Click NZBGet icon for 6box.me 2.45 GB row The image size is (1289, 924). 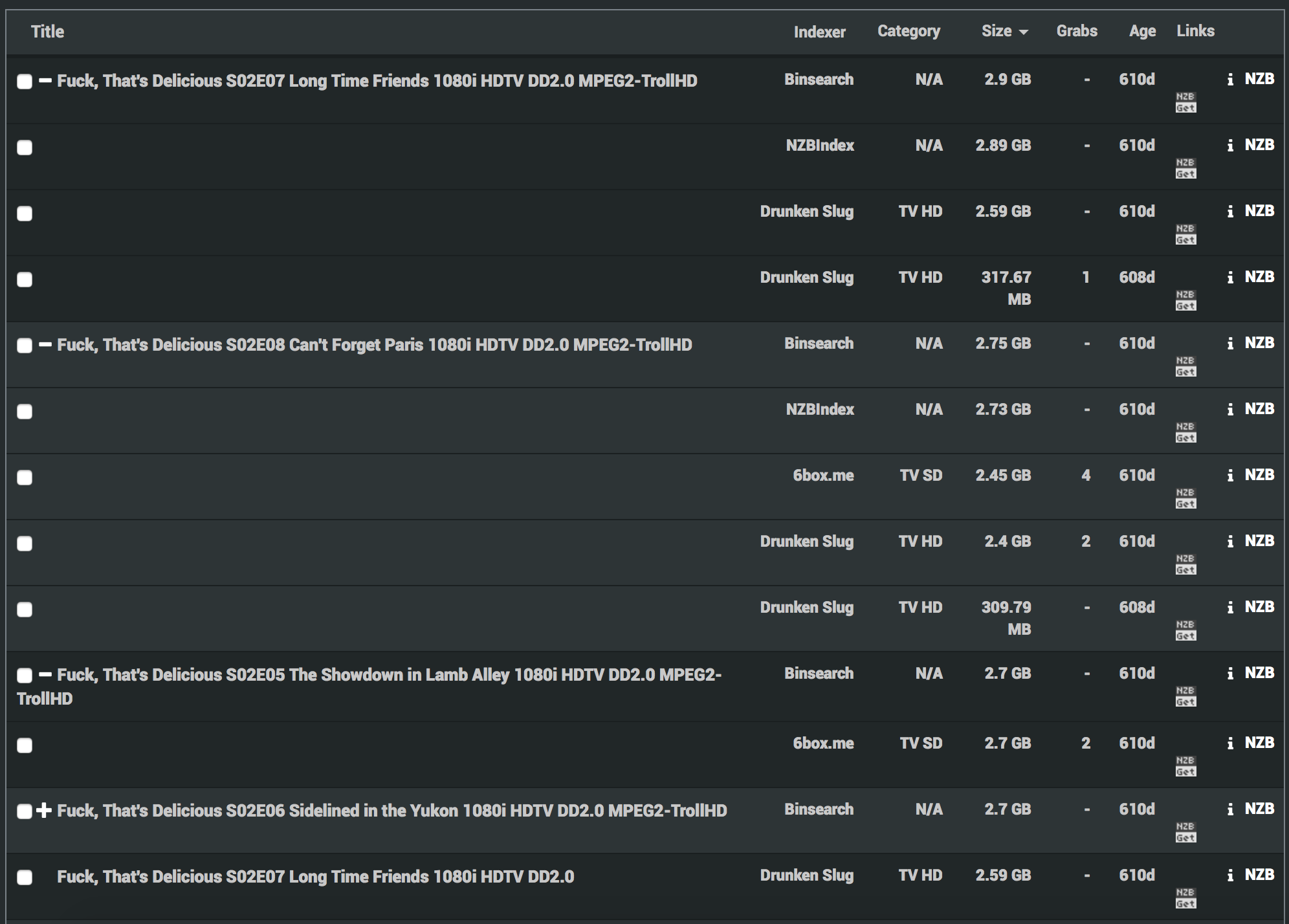(1185, 498)
